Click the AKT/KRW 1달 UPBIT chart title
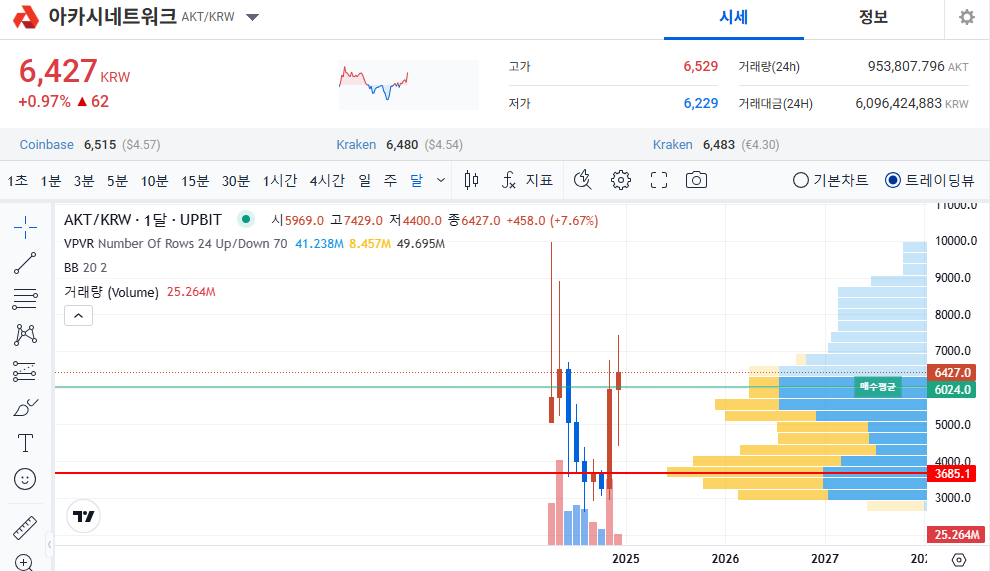The height and width of the screenshot is (571, 990). pos(143,220)
